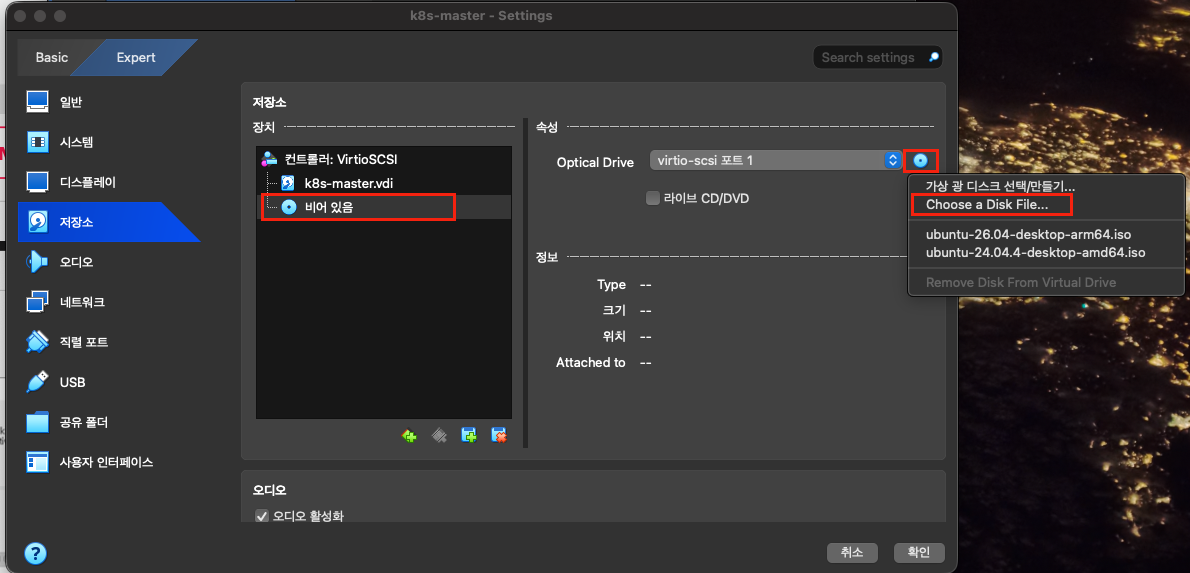Click in the Search settings field

[877, 58]
